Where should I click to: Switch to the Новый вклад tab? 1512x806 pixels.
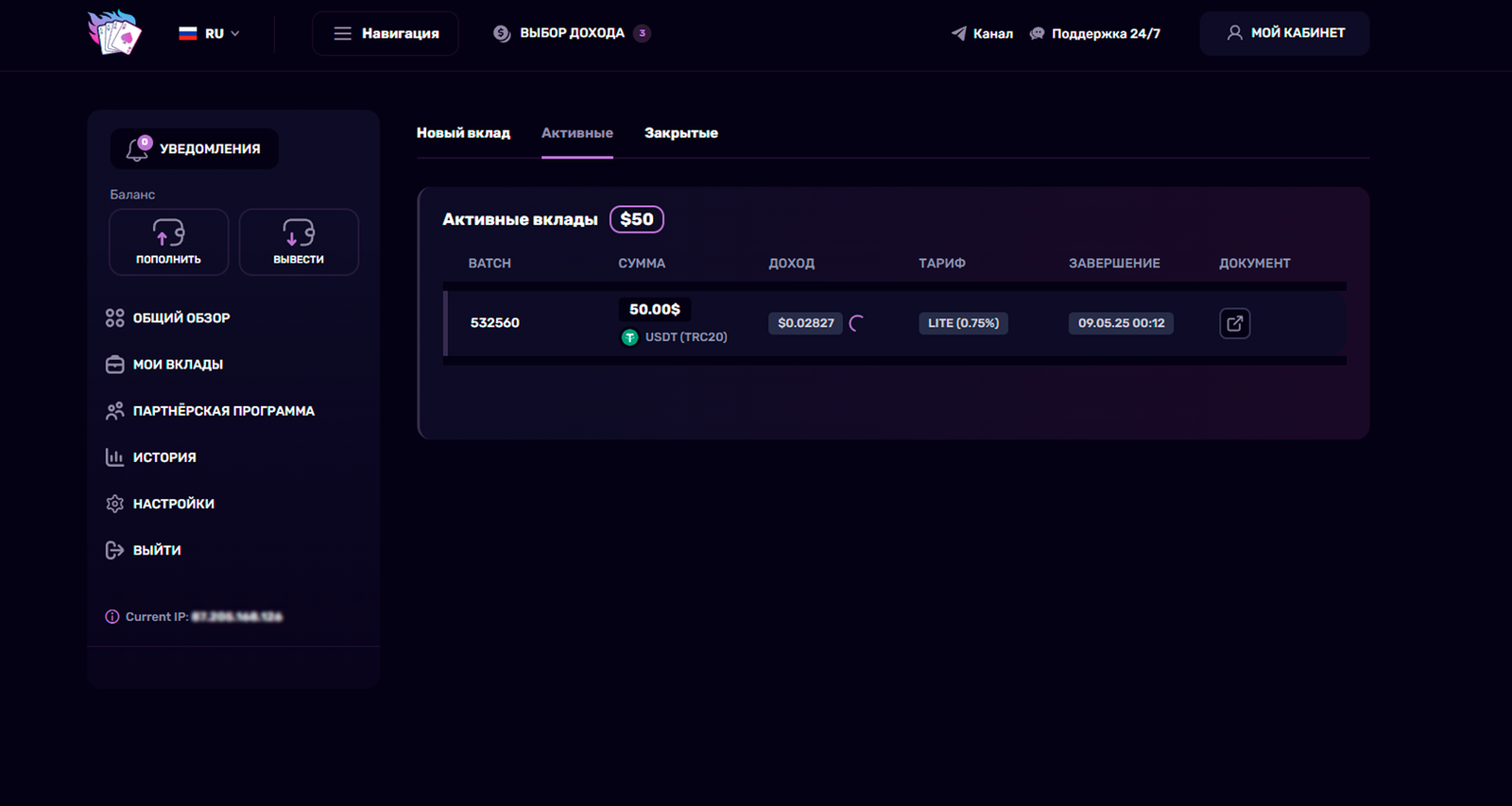point(463,133)
